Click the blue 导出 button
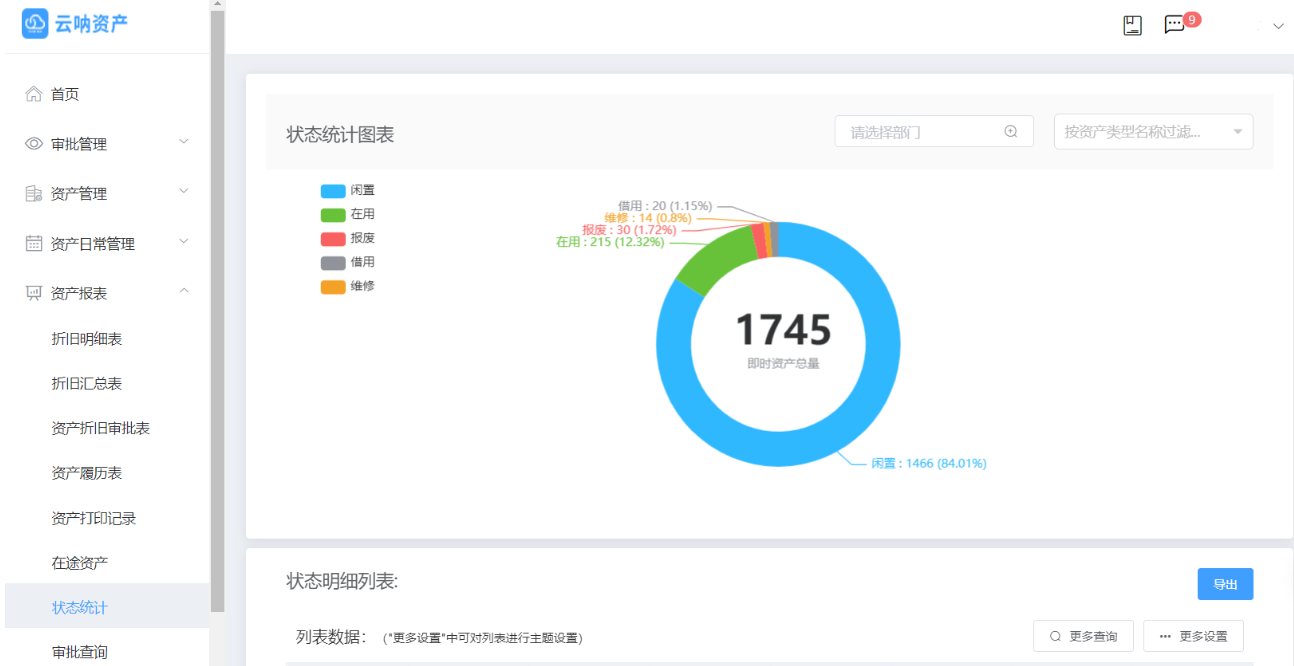The image size is (1294, 666). pyautogui.click(x=1225, y=584)
